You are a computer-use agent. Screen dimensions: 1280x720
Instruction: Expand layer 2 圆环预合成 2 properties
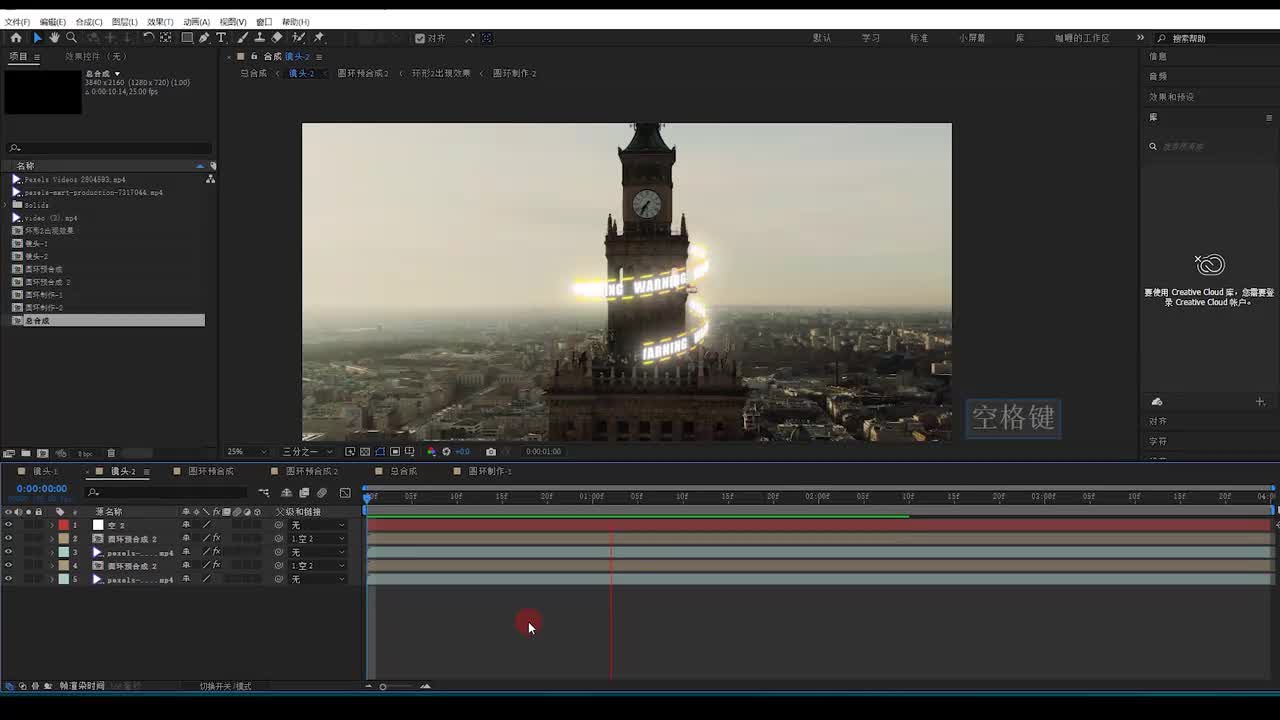52,539
